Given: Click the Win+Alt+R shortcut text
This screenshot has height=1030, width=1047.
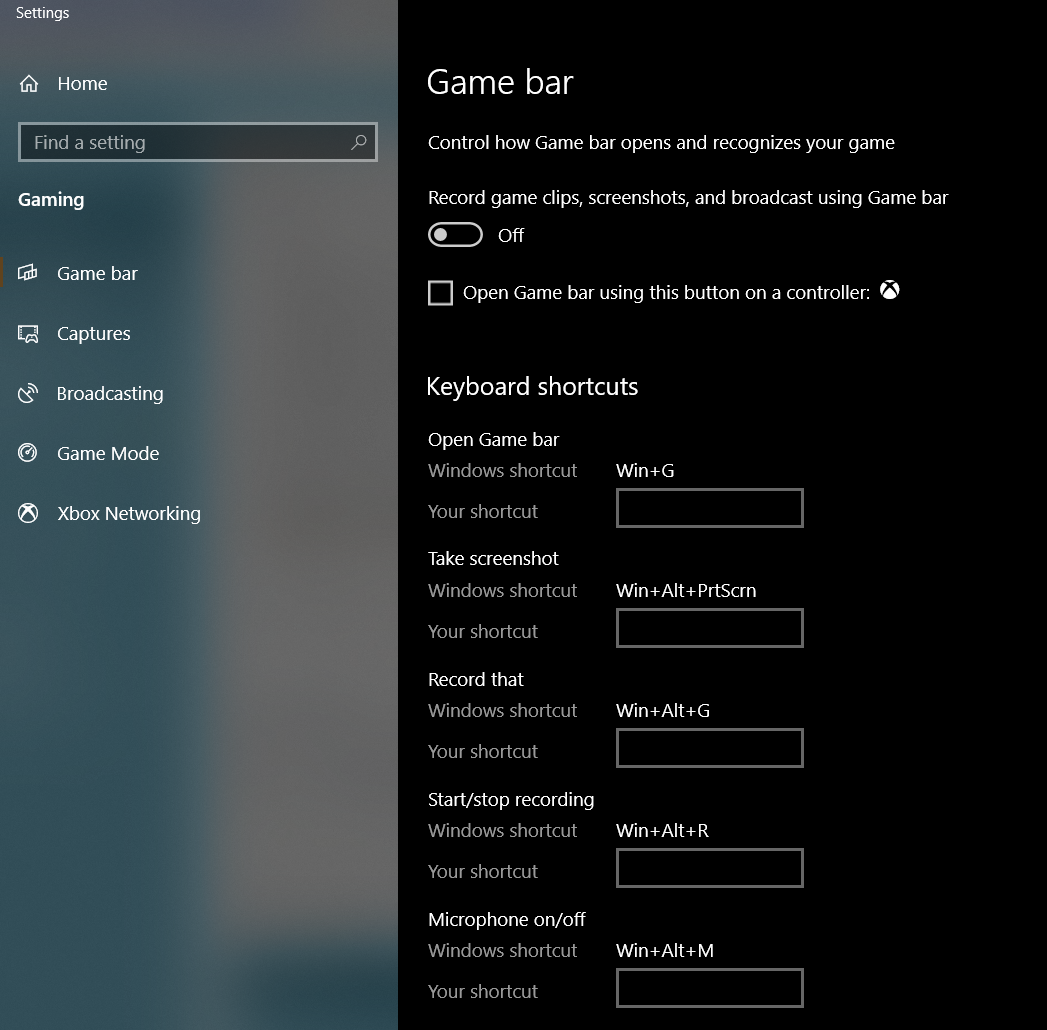Looking at the screenshot, I should pyautogui.click(x=662, y=831).
